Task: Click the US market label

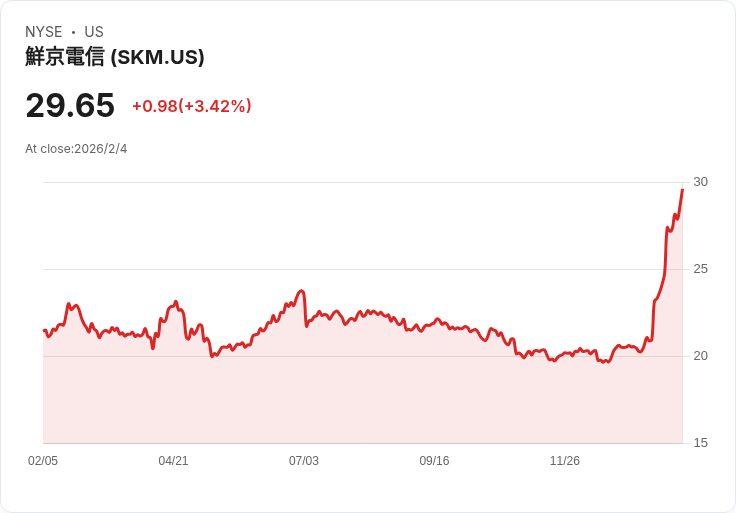Action: pos(94,32)
